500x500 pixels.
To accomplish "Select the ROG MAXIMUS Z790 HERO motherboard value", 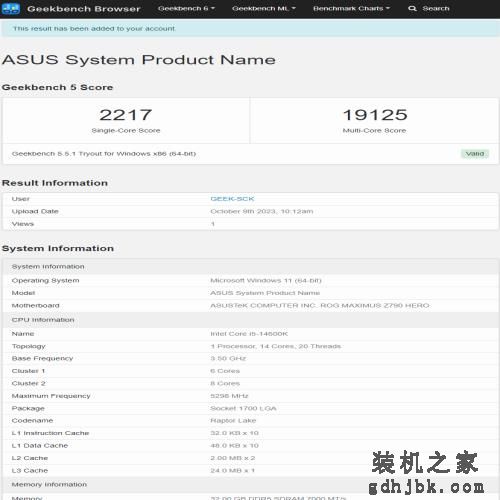I will [320, 306].
